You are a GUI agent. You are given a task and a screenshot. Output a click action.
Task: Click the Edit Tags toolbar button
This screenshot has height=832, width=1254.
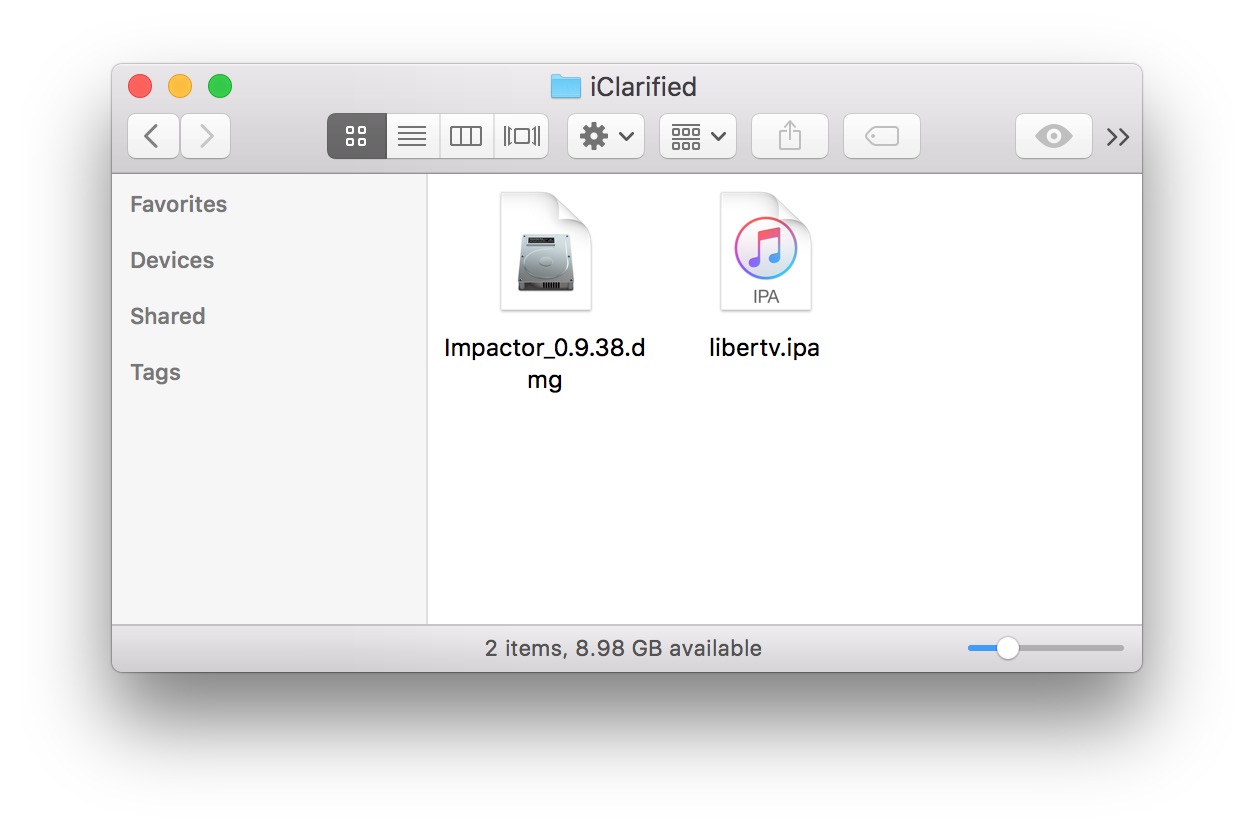click(881, 136)
